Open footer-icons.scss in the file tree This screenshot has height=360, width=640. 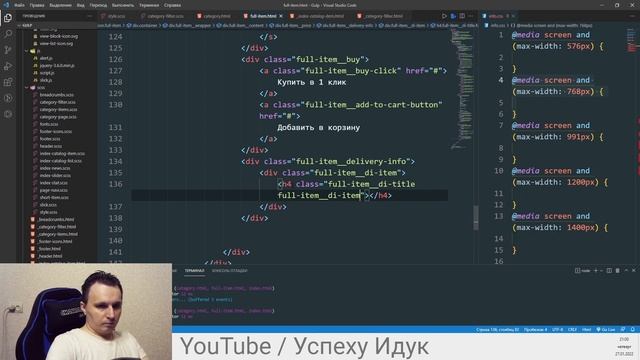point(56,131)
